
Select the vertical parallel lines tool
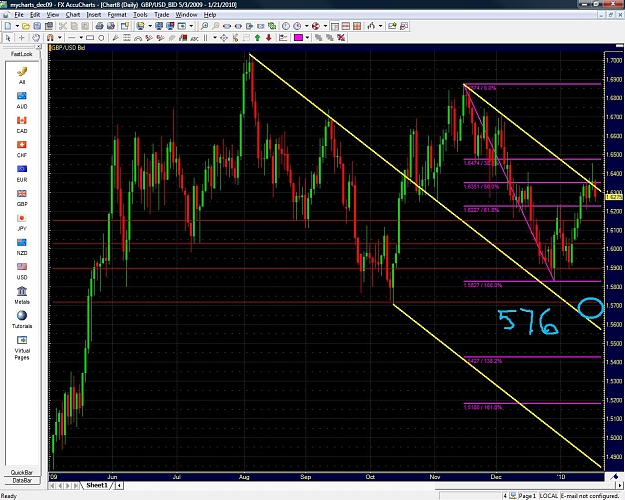[205, 38]
